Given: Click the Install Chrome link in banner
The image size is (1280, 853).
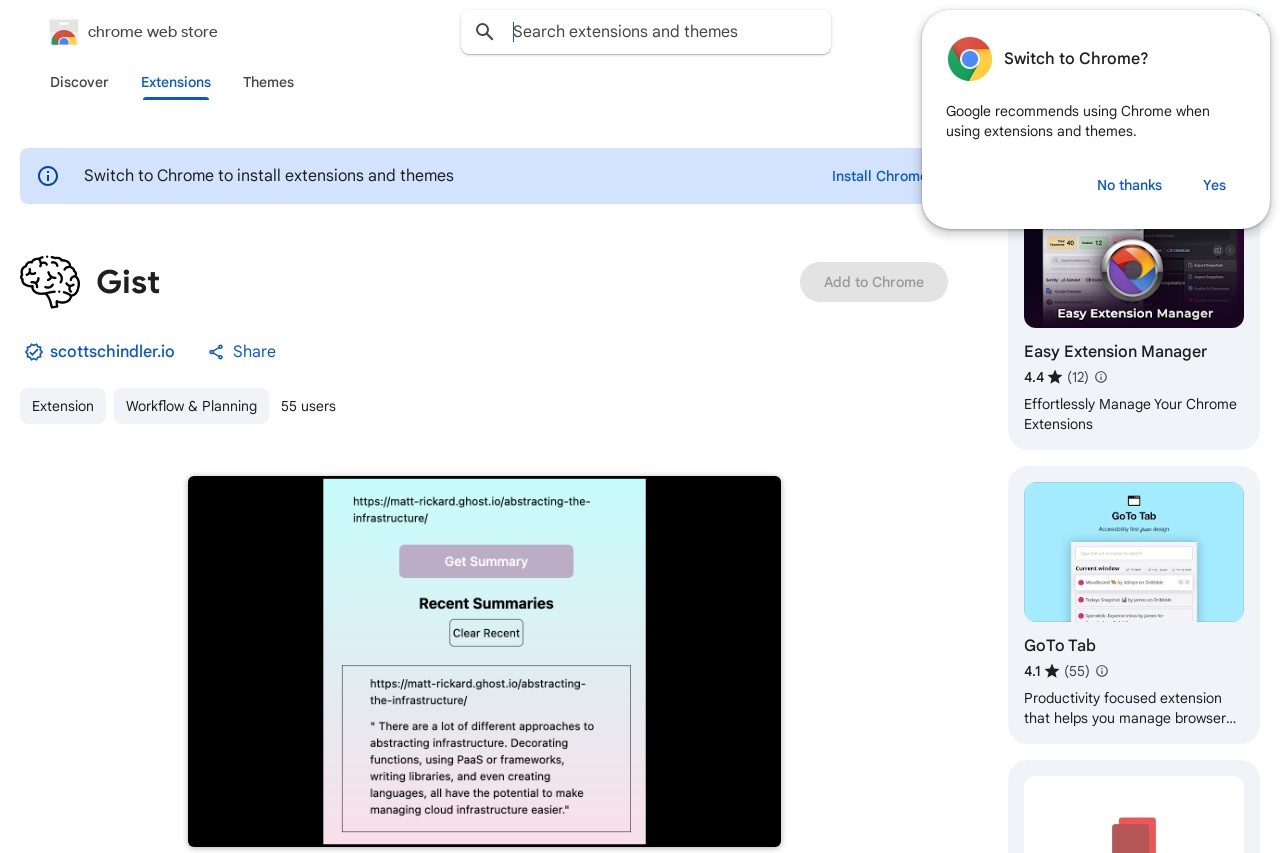Looking at the screenshot, I should [x=878, y=176].
